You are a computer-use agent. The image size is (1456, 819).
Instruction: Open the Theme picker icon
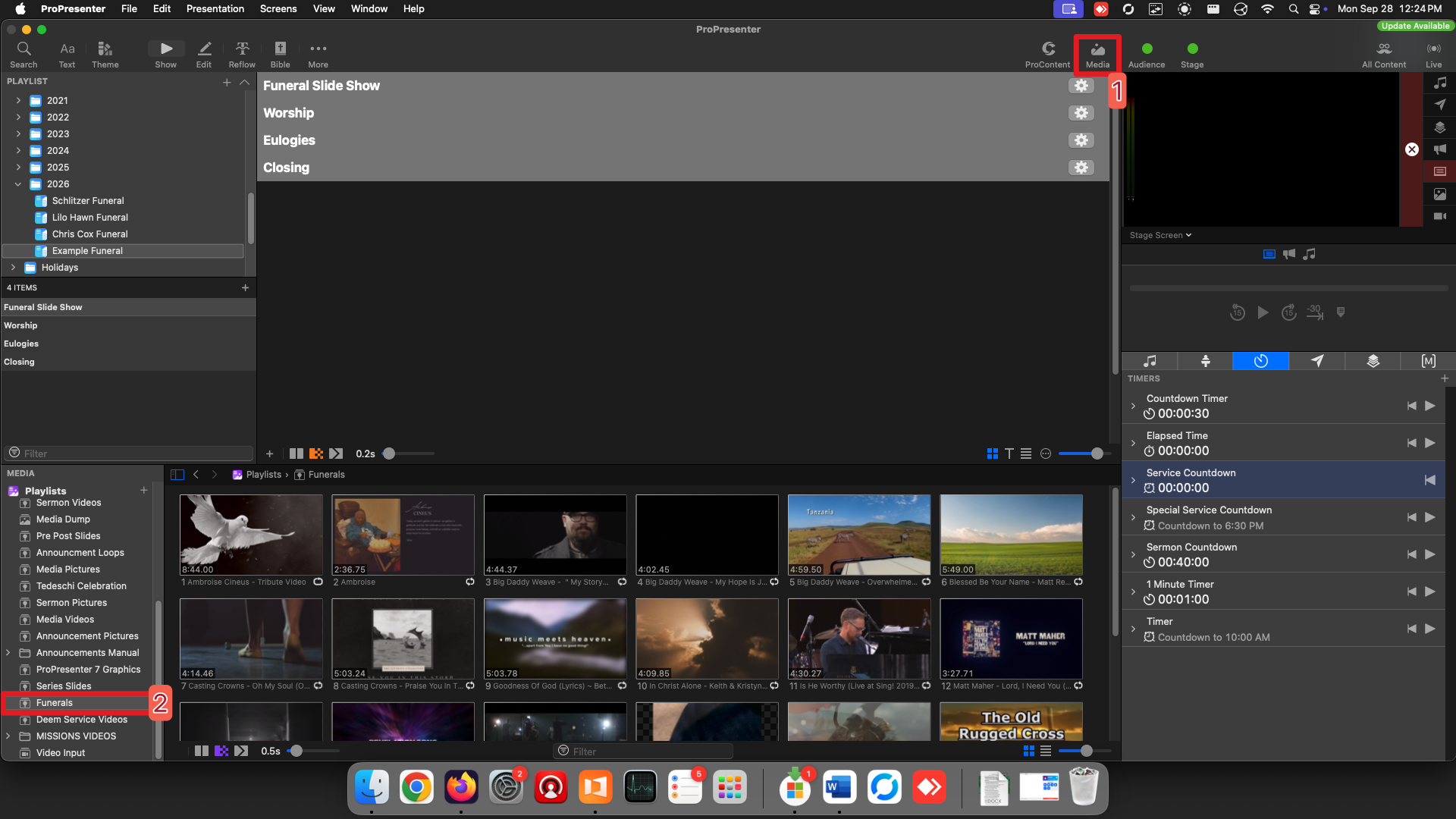[105, 54]
